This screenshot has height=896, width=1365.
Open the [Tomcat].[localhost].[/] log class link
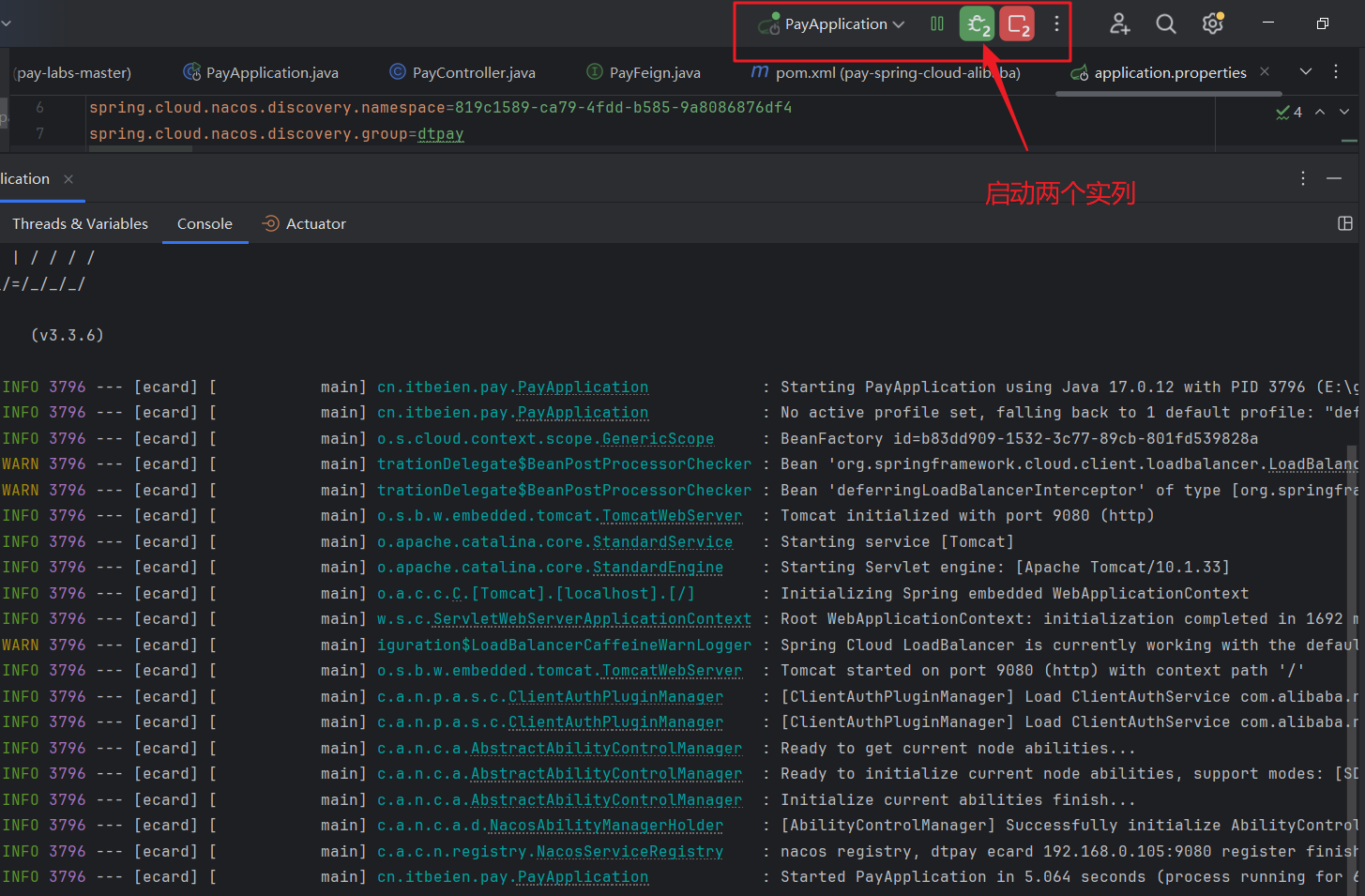pos(536,594)
